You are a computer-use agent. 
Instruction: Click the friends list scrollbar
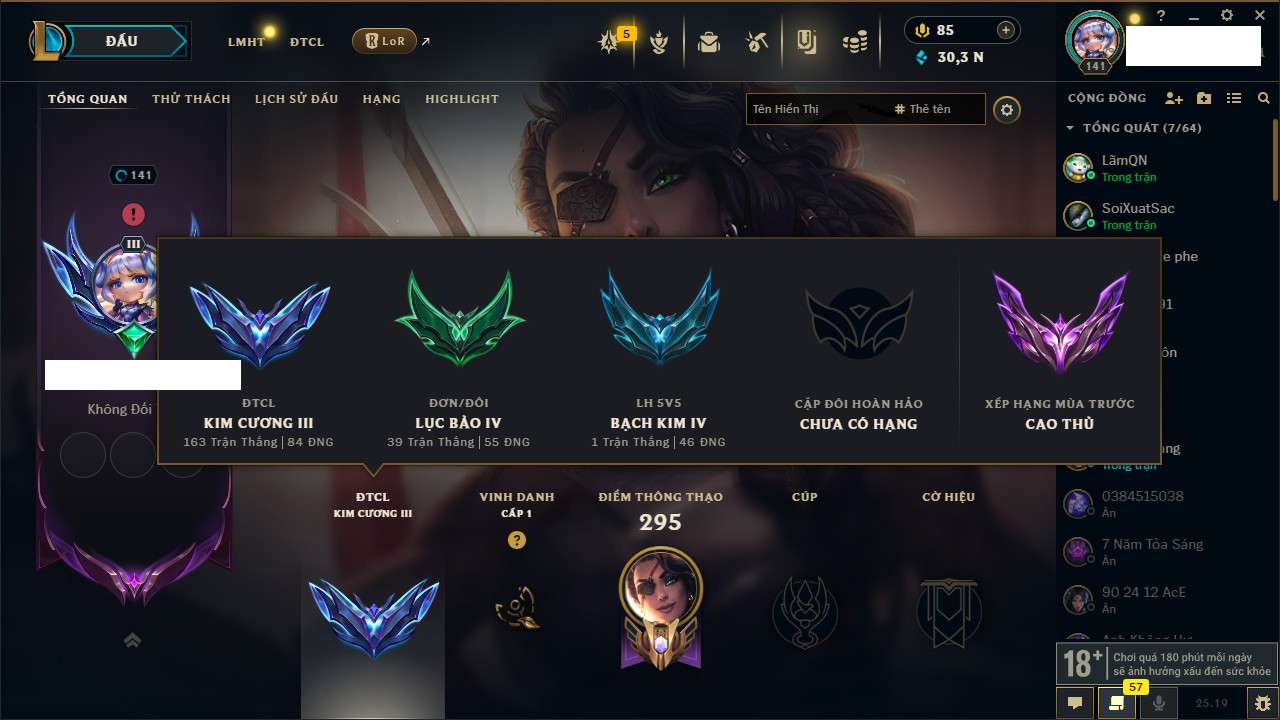pyautogui.click(x=1274, y=160)
